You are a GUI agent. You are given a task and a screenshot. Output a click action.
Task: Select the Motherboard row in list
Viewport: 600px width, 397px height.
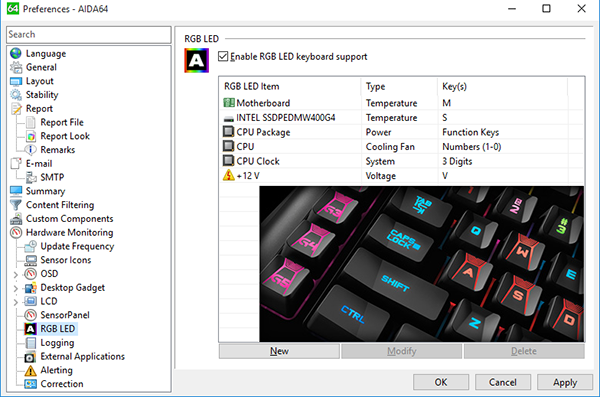click(x=401, y=103)
